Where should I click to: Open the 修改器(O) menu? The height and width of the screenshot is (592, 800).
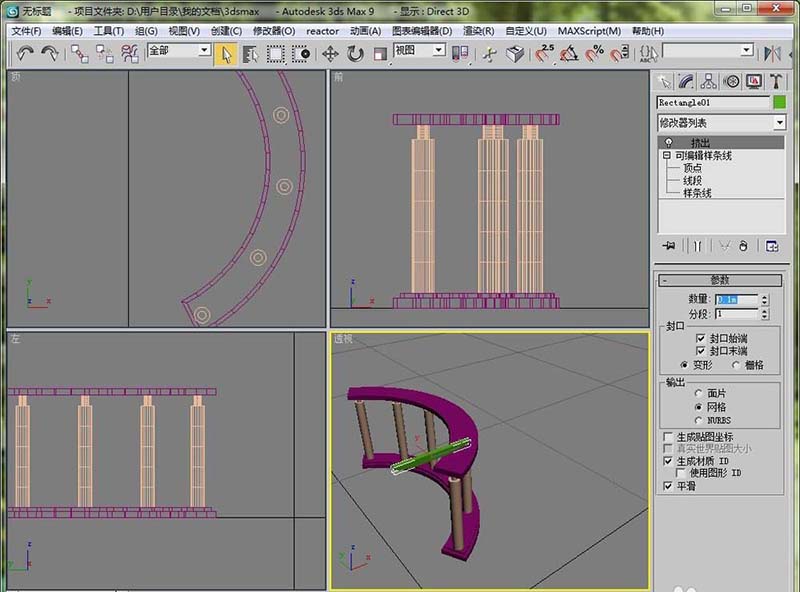(x=274, y=31)
